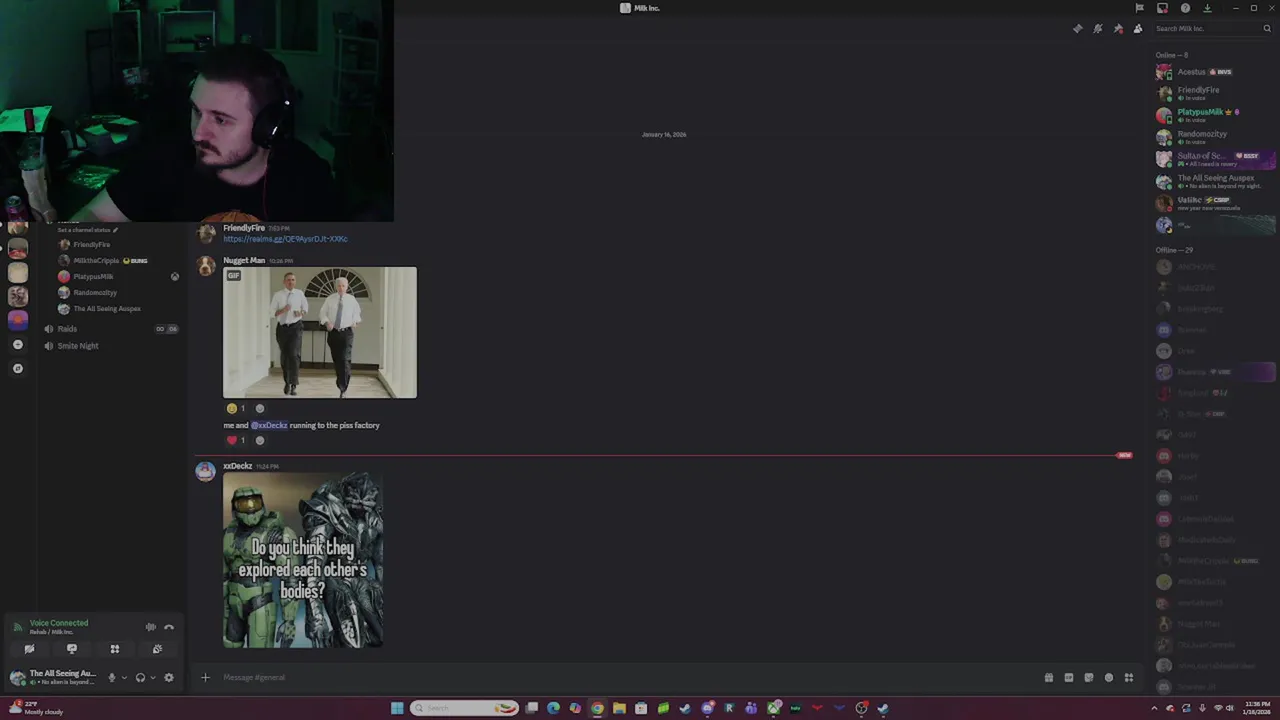Send a gift icon in message bar
This screenshot has width=1280, height=720.
[x=1048, y=678]
